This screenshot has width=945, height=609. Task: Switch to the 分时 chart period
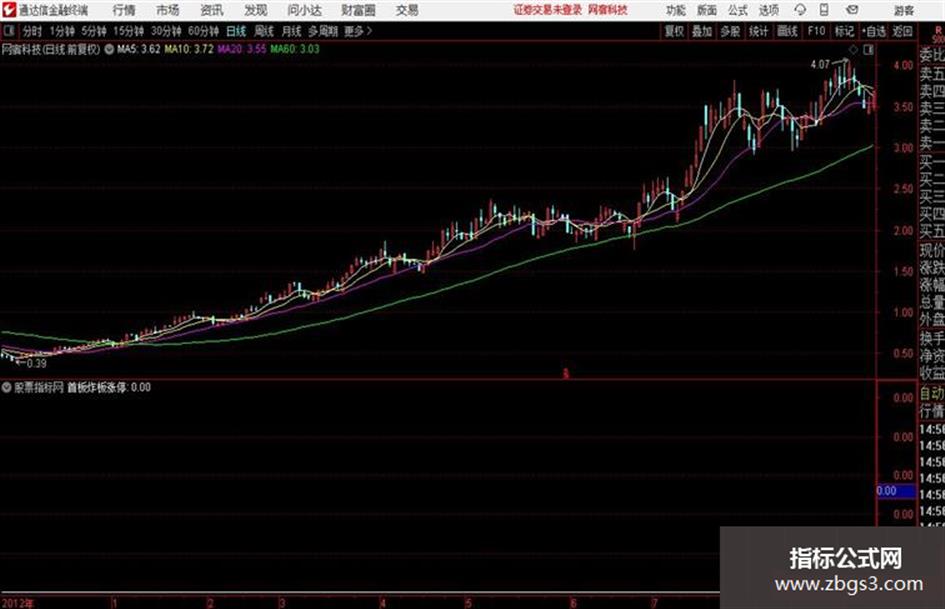[x=32, y=31]
